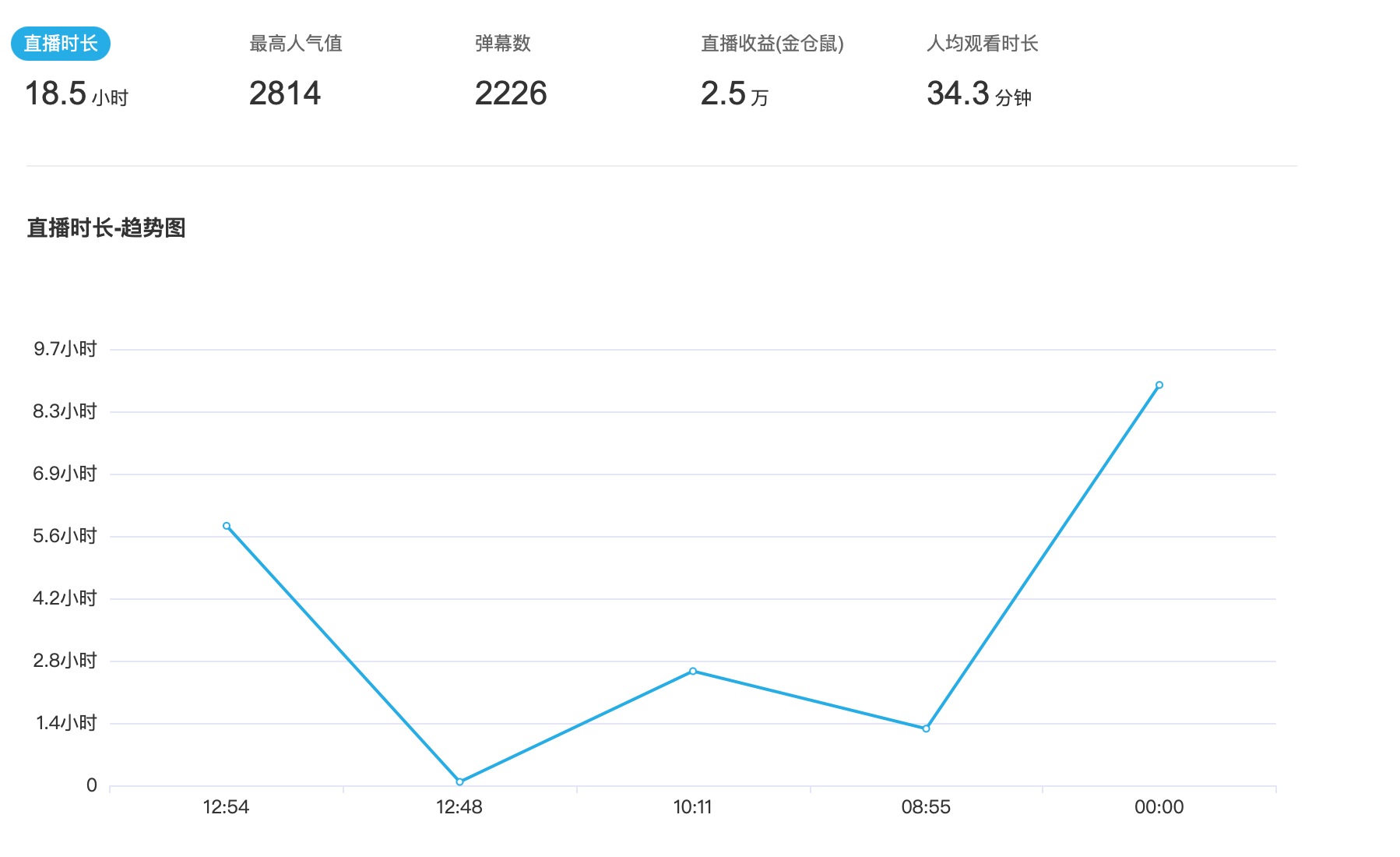
Task: Select the highest data point at 00:00
Action: point(1159,385)
